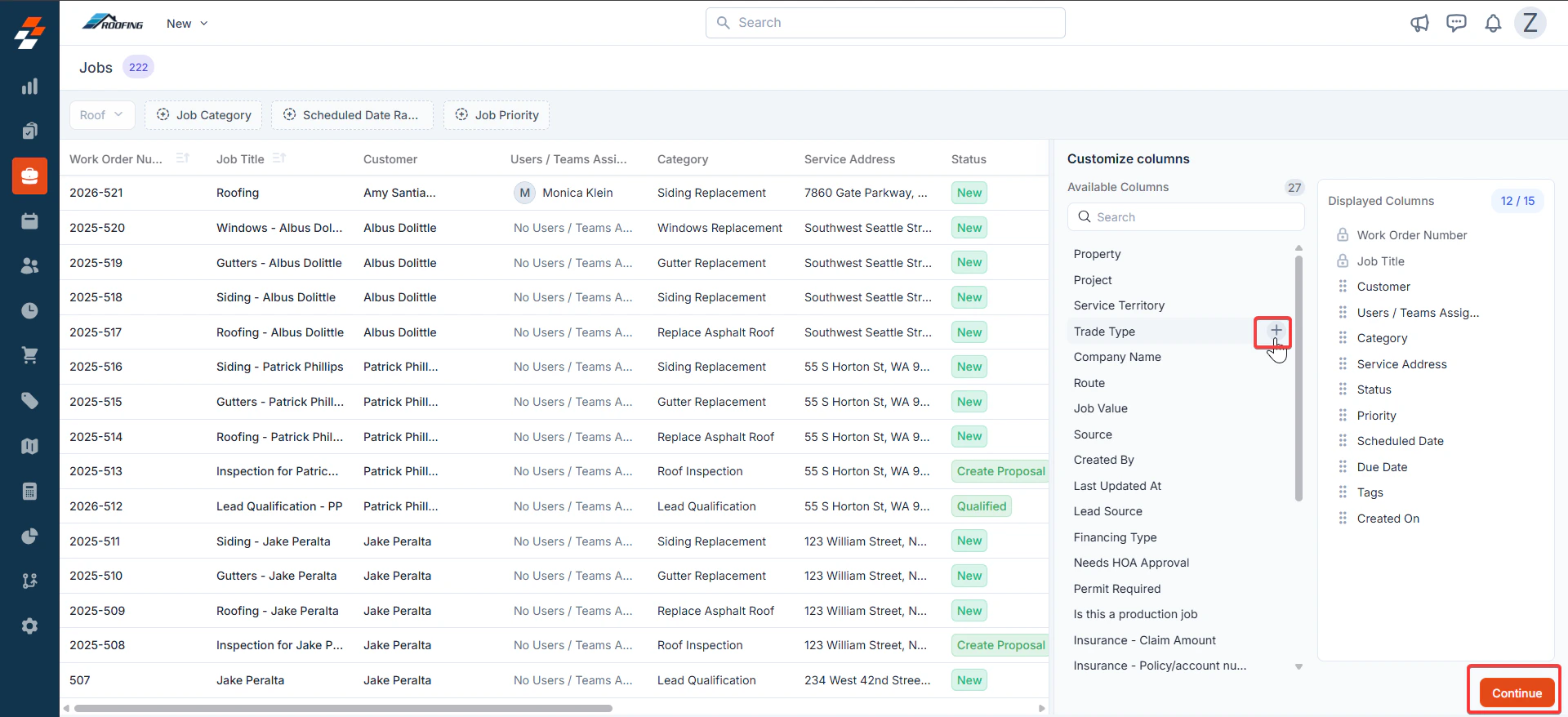Screen dimensions: 1568x717
Task: Open job 2025-513 inspection row
Action: (554, 471)
